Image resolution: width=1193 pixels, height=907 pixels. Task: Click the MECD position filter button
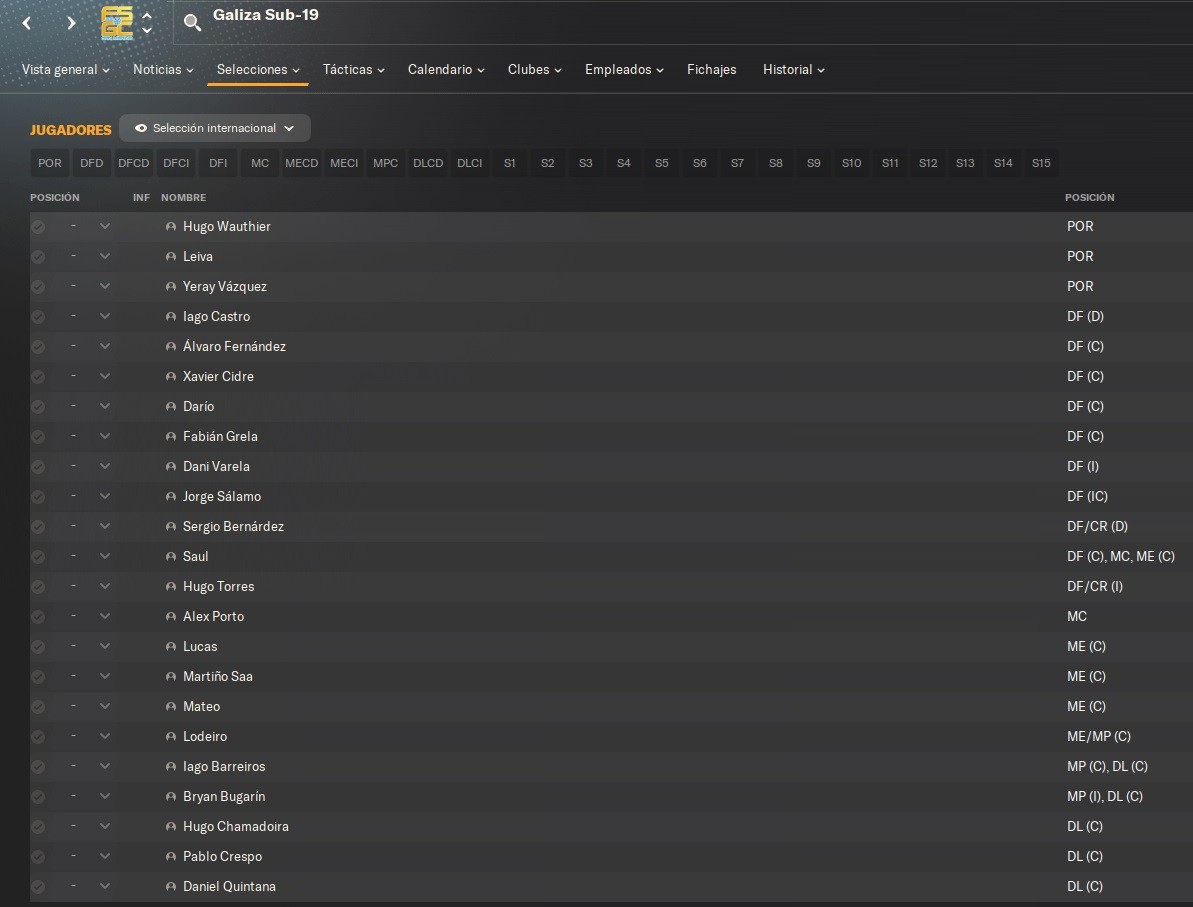pyautogui.click(x=302, y=163)
